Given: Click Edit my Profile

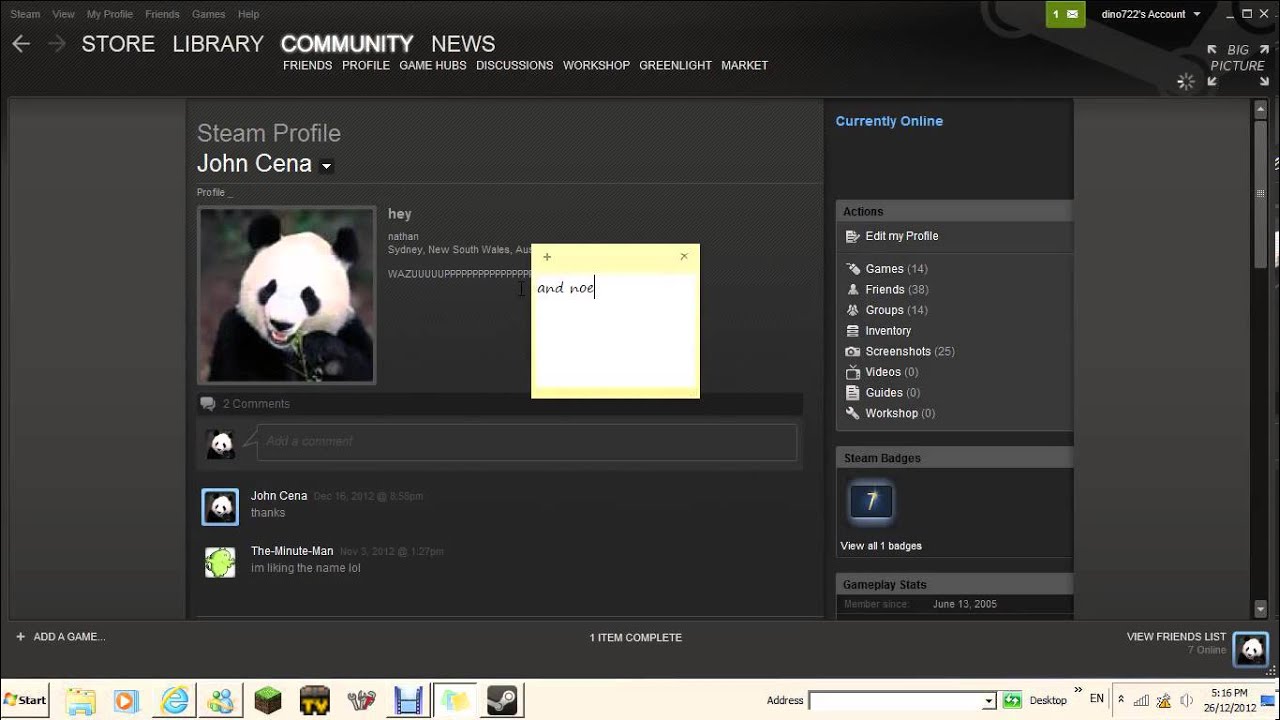Looking at the screenshot, I should (901, 236).
